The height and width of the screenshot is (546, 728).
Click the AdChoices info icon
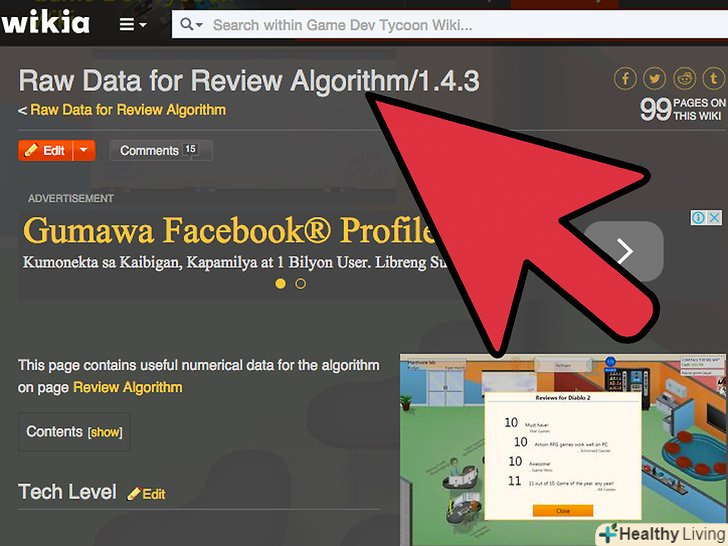coord(698,217)
